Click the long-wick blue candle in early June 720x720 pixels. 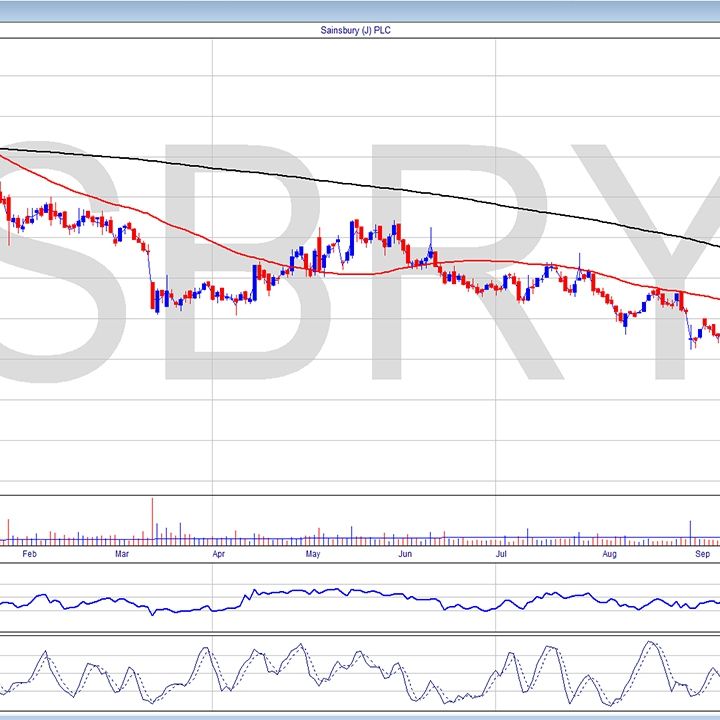point(430,252)
